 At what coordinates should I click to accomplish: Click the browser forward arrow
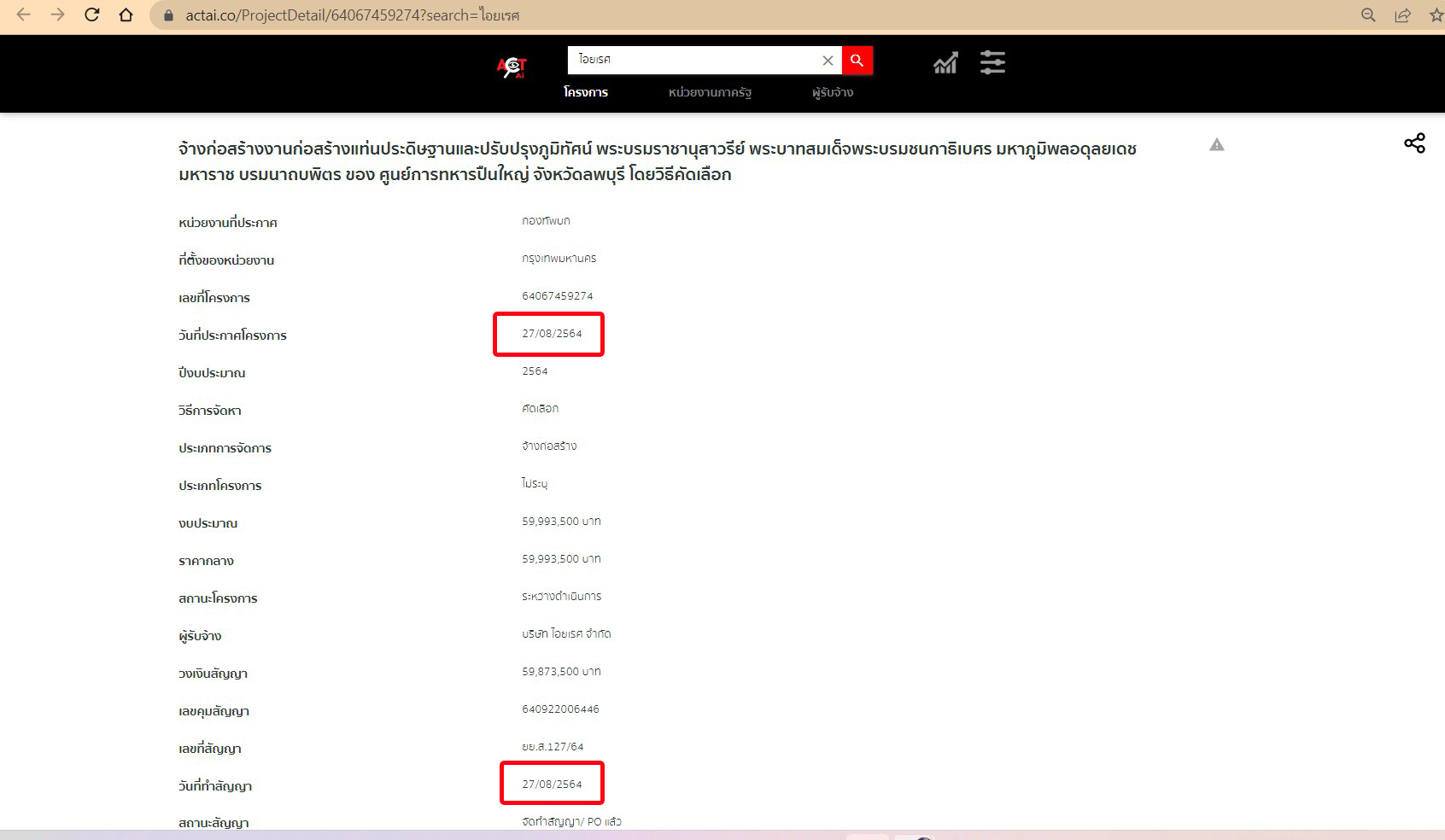[x=57, y=15]
